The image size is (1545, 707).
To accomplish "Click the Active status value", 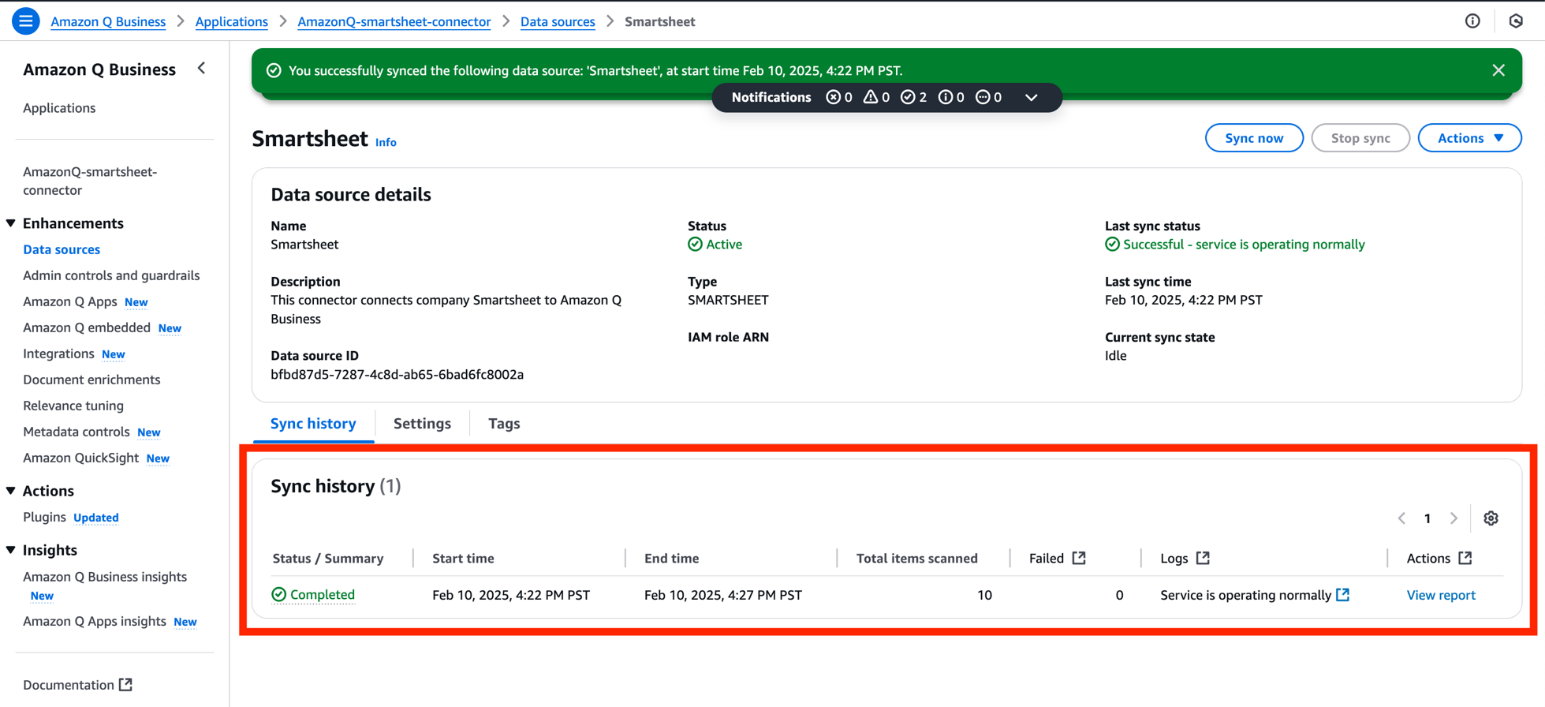I will click(724, 245).
